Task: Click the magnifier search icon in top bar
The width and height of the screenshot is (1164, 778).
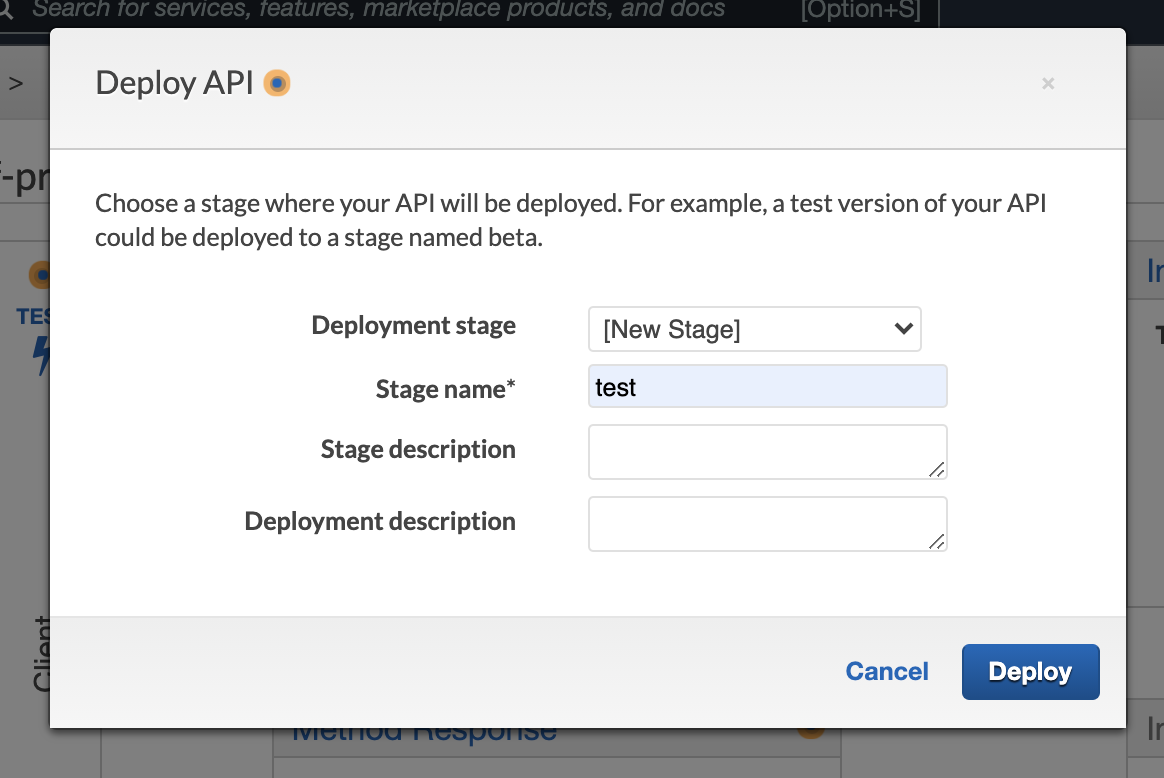Action: tap(8, 11)
